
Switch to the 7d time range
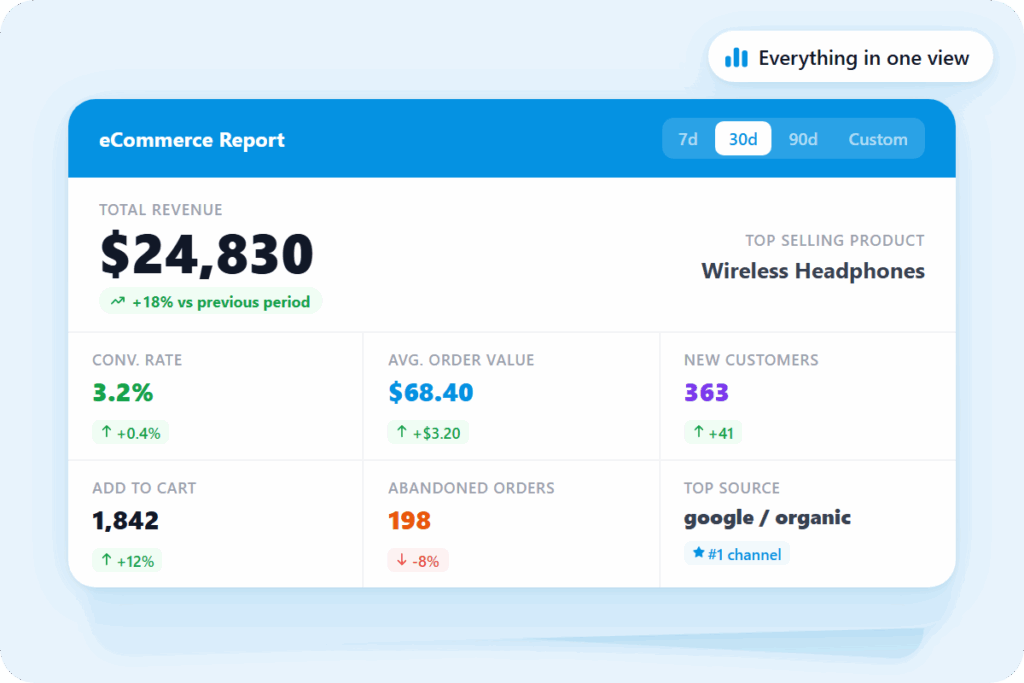coord(688,139)
